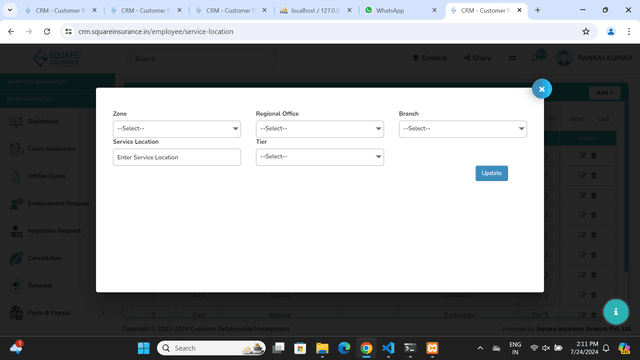Viewport: 640px width, 360px height.
Task: Click the taskbar Search box
Action: click(211, 348)
